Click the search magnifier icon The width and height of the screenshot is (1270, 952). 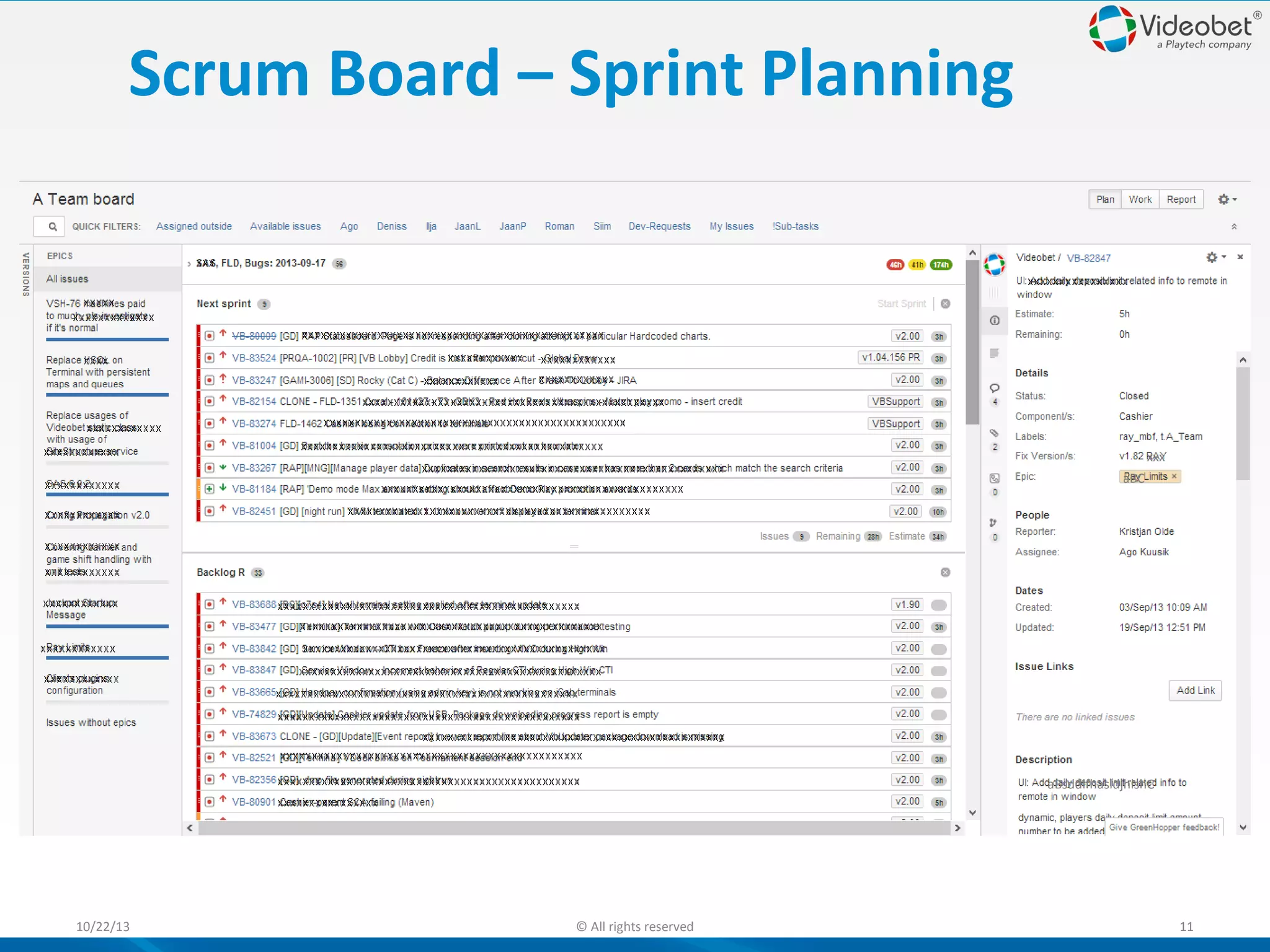(x=53, y=227)
